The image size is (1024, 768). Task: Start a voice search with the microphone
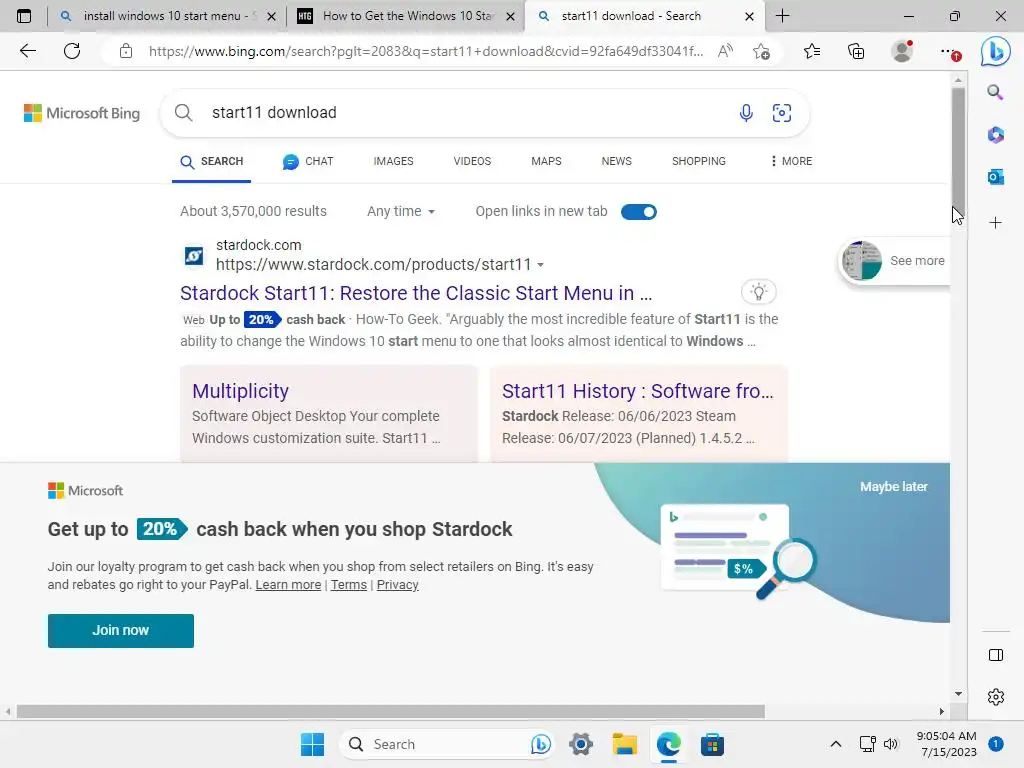[x=746, y=113]
